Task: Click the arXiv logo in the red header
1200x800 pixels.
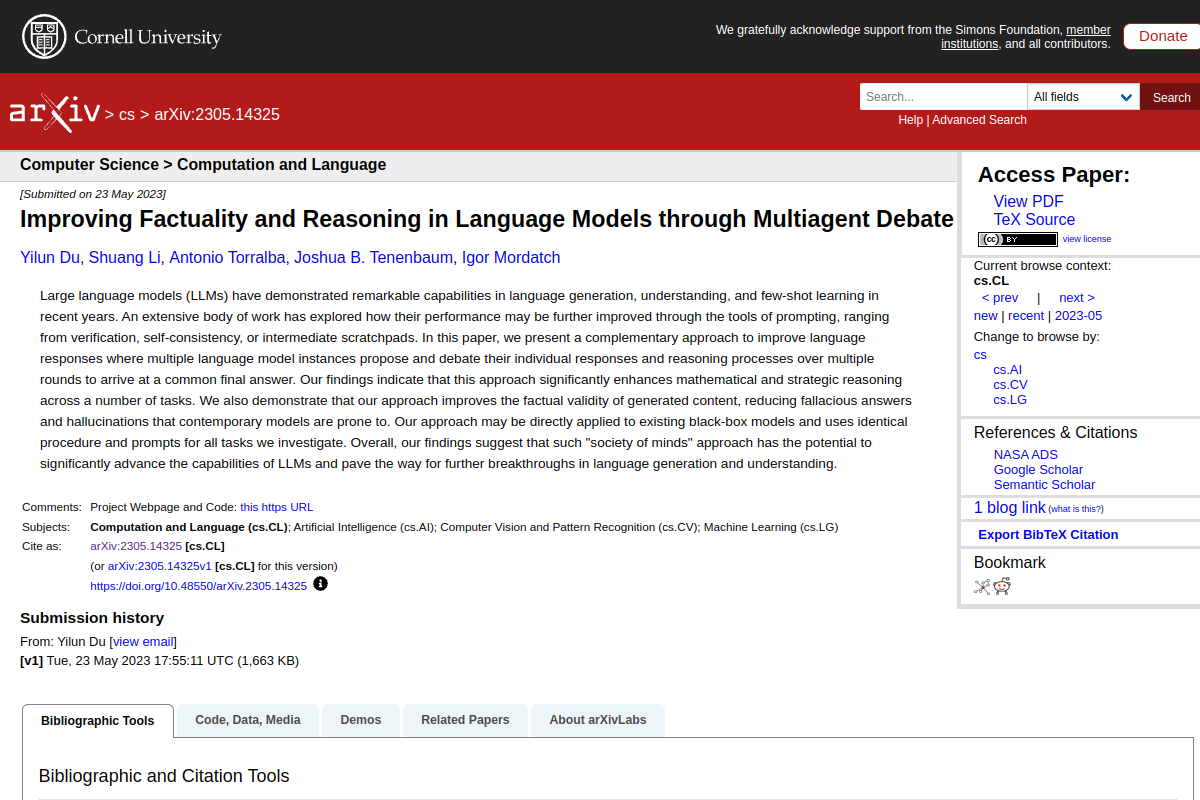Action: [54, 112]
